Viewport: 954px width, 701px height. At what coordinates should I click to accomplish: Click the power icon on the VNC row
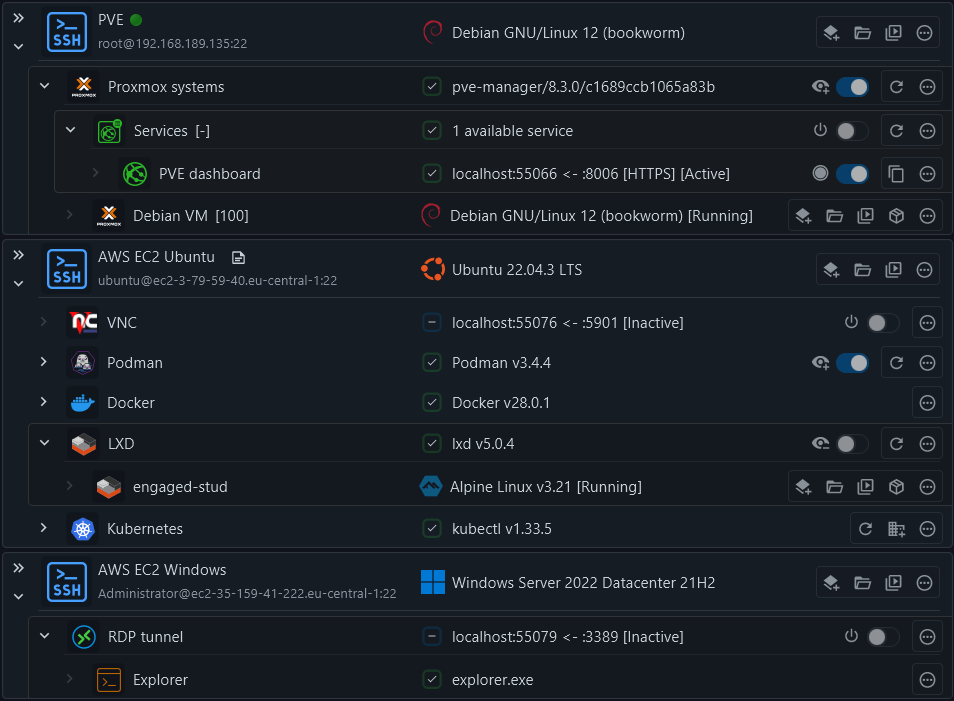pyautogui.click(x=851, y=322)
